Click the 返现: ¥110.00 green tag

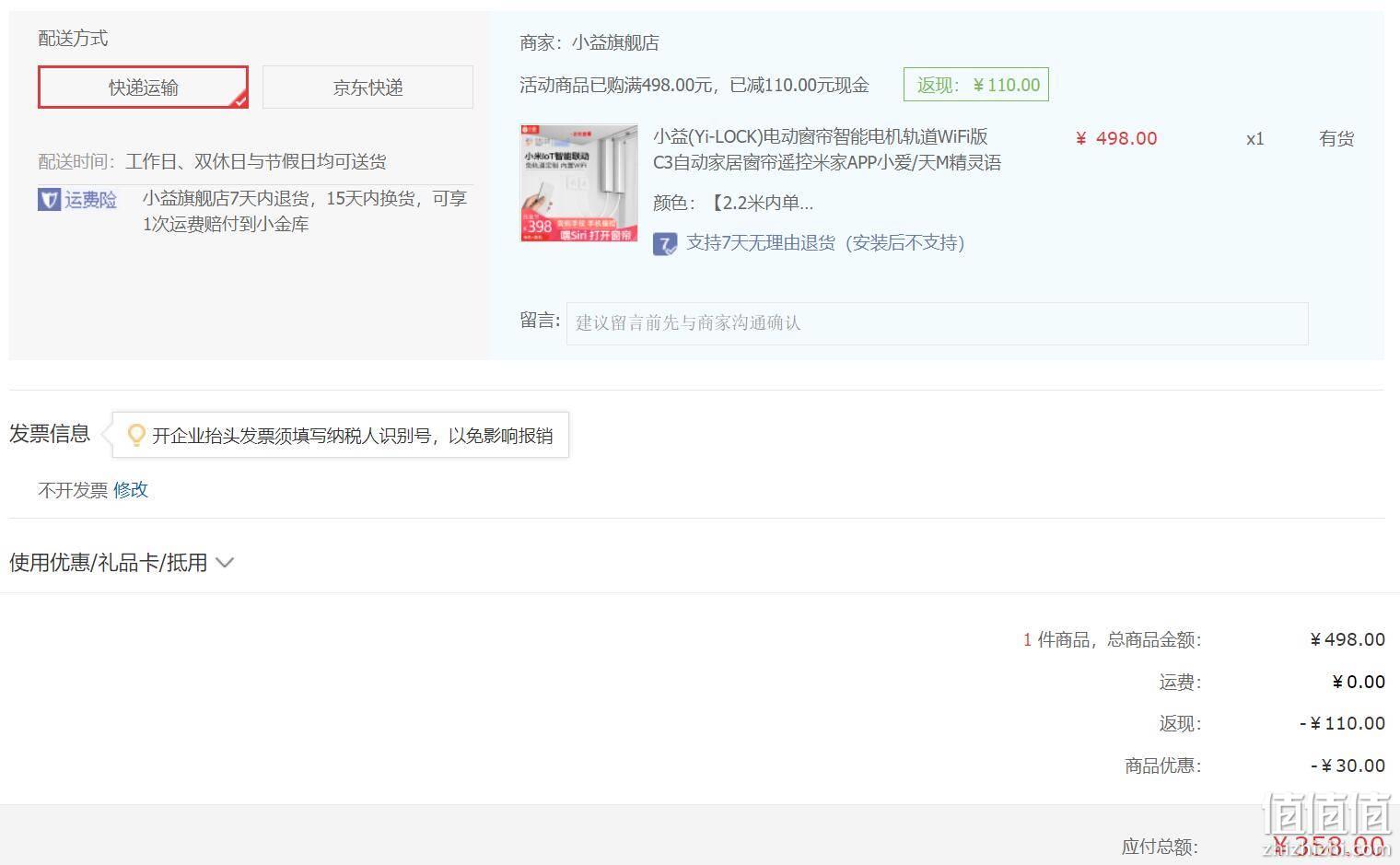pyautogui.click(x=976, y=85)
